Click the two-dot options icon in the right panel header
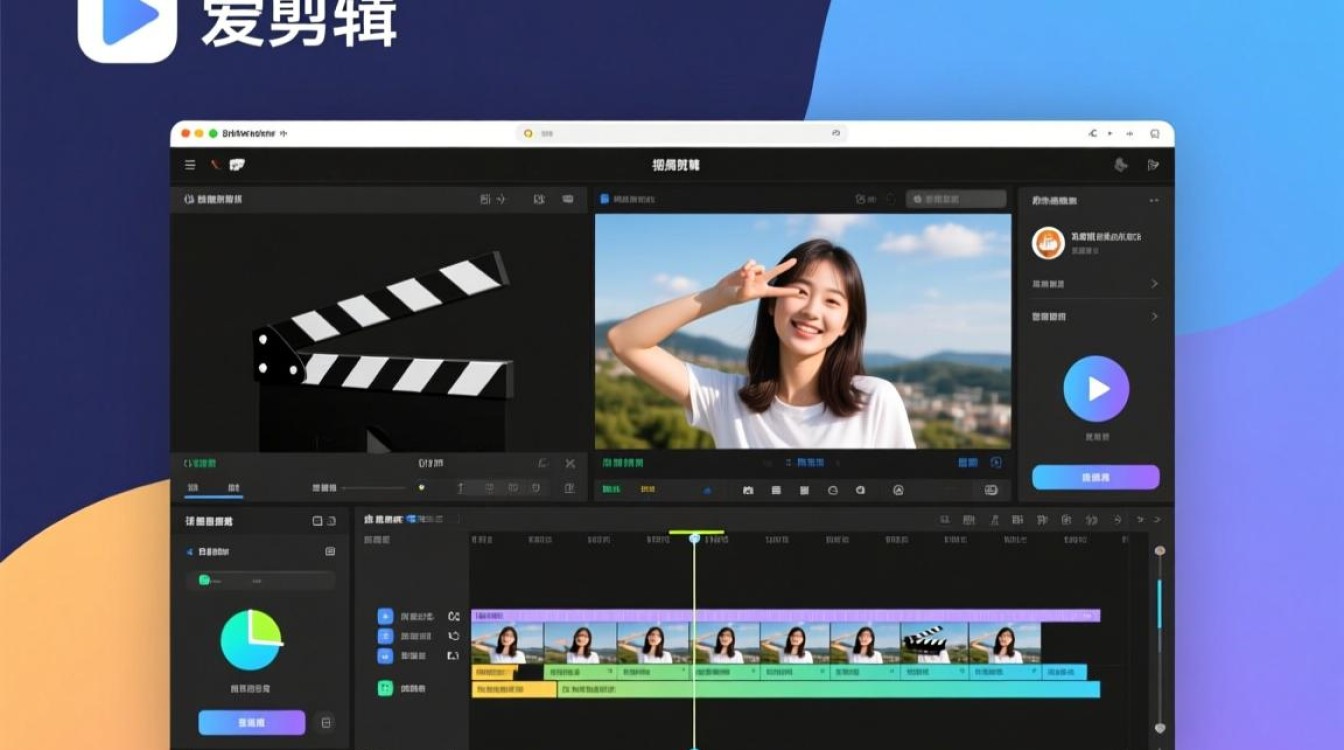 pos(1154,200)
